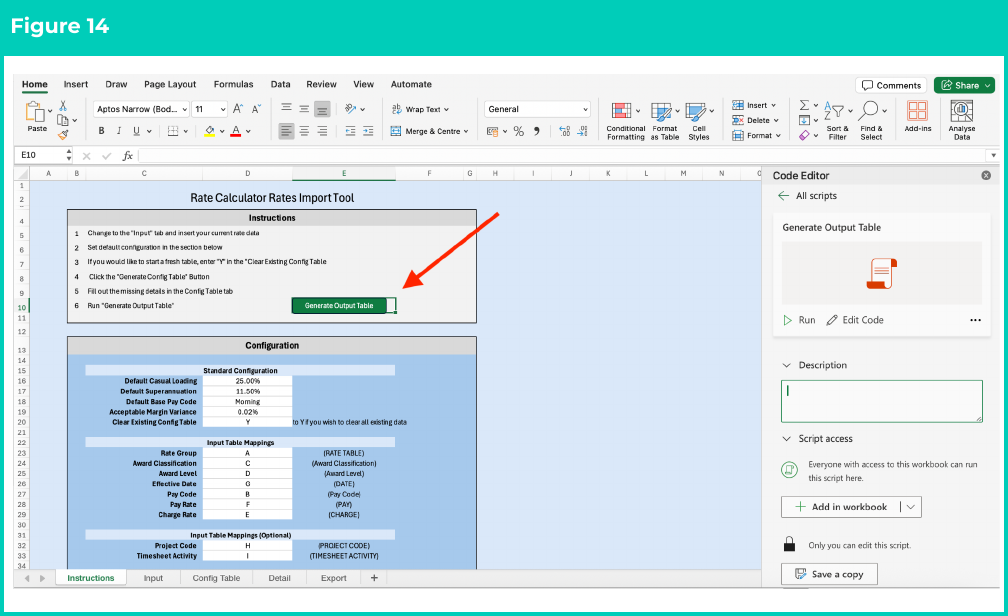
Task: Apply the red font colour
Action: pos(236,131)
